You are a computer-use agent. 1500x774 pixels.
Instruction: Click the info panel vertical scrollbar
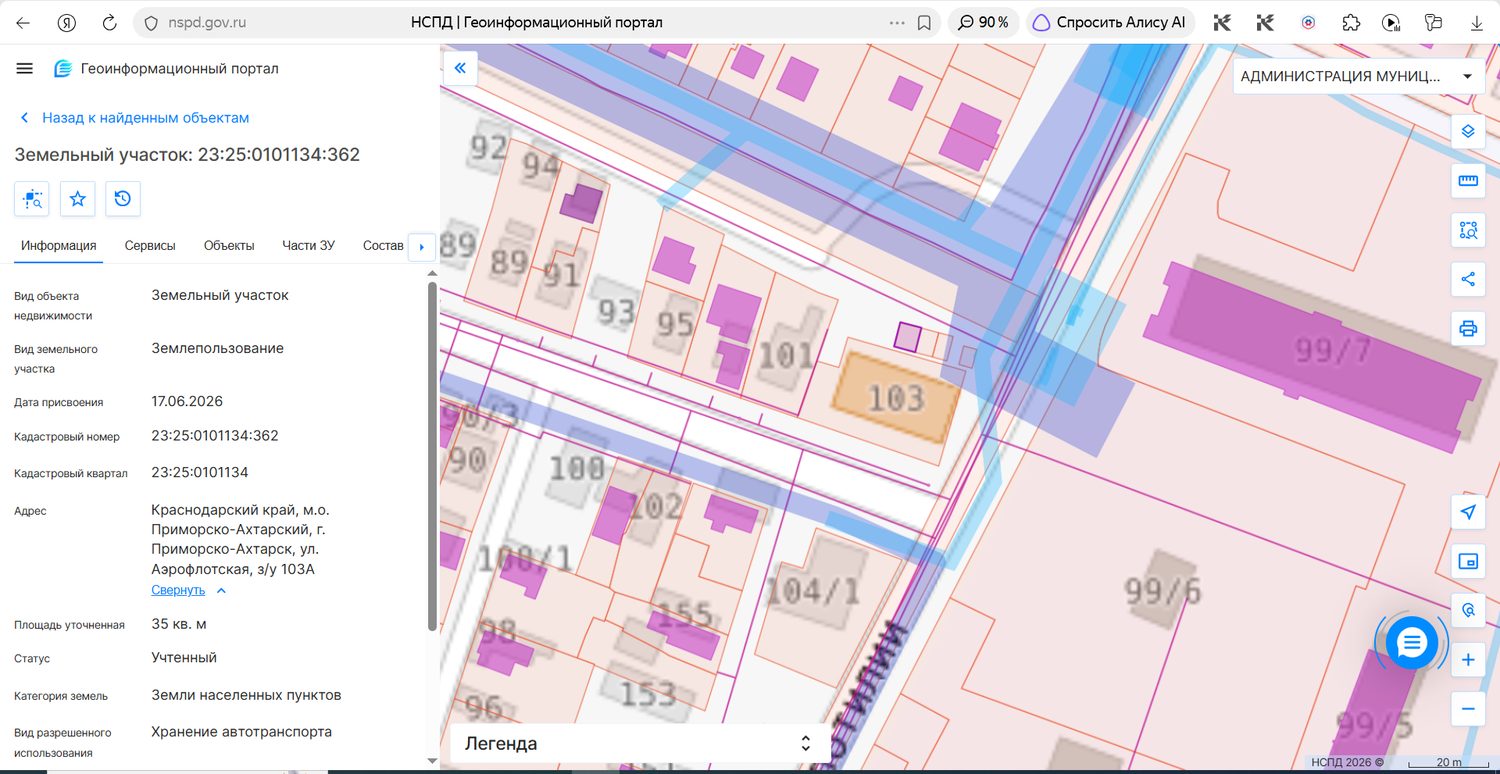[x=432, y=456]
